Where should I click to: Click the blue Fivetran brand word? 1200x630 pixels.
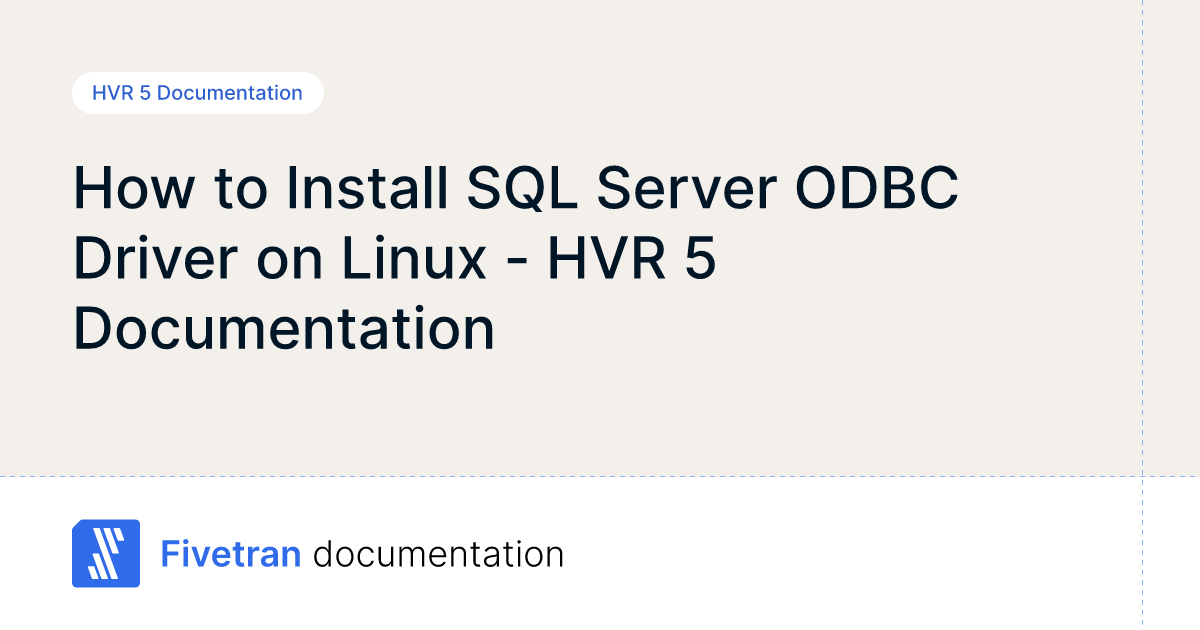231,554
